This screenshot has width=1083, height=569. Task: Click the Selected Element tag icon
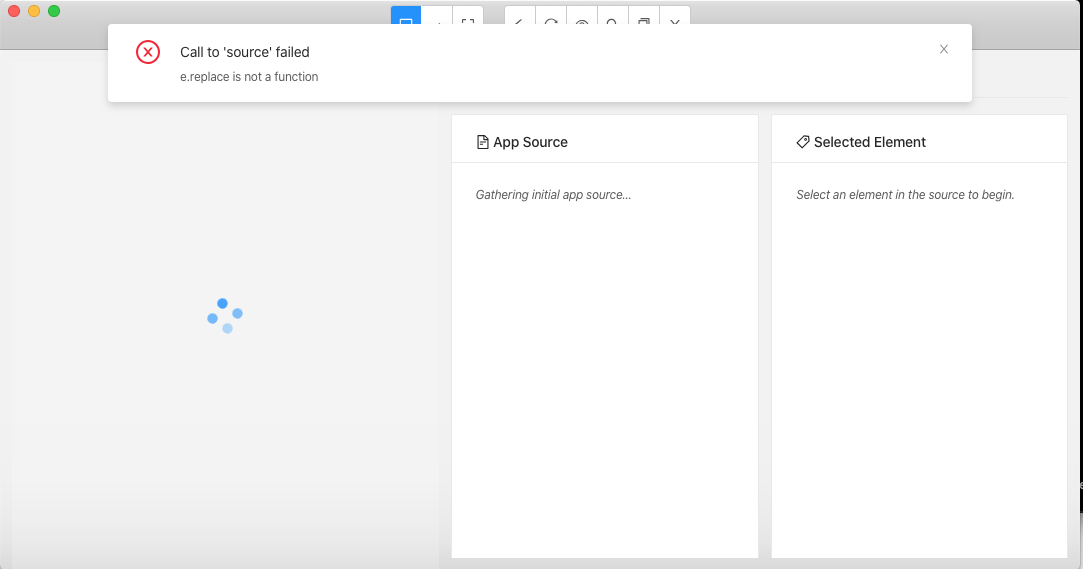point(803,142)
